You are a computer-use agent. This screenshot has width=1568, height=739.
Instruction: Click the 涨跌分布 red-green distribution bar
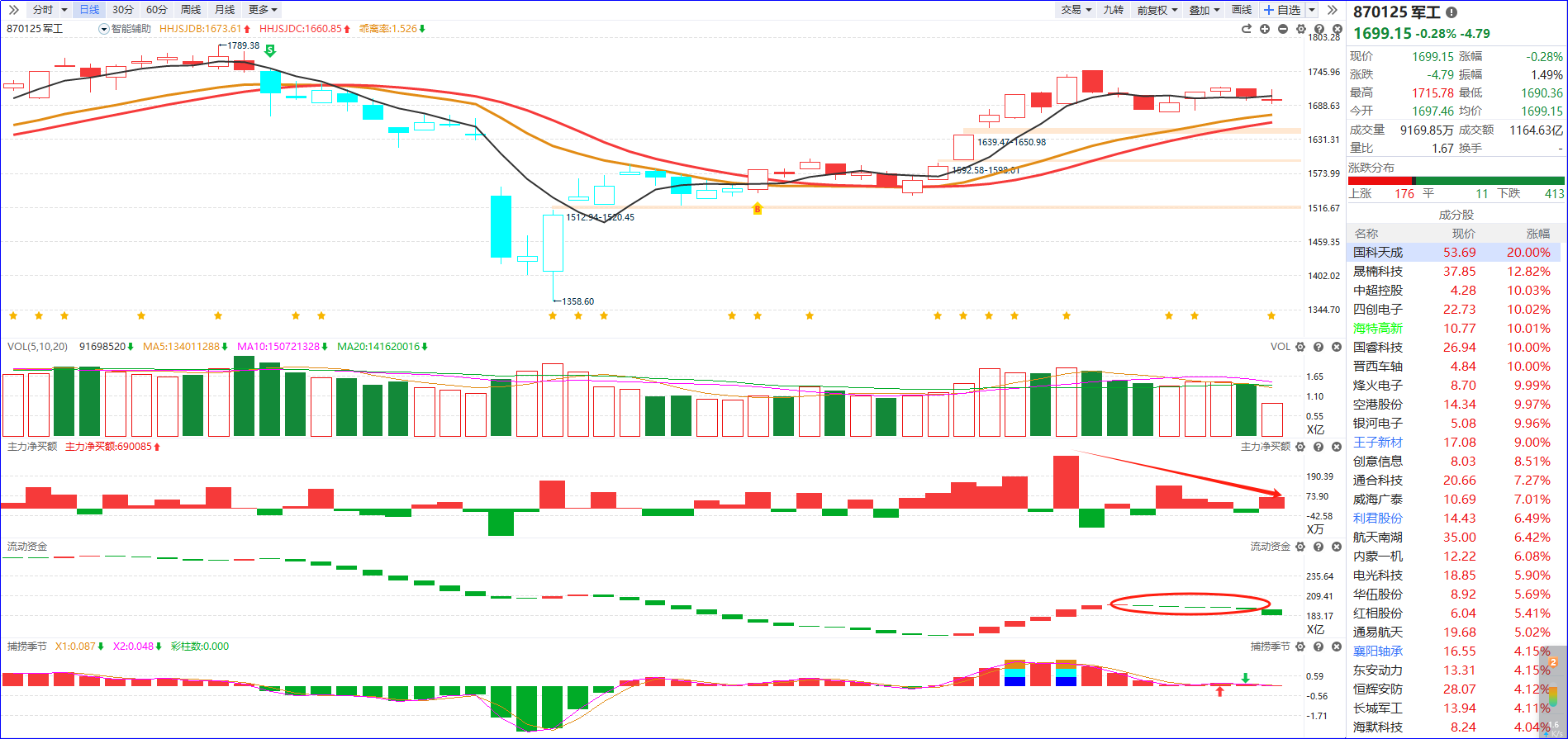[1456, 181]
